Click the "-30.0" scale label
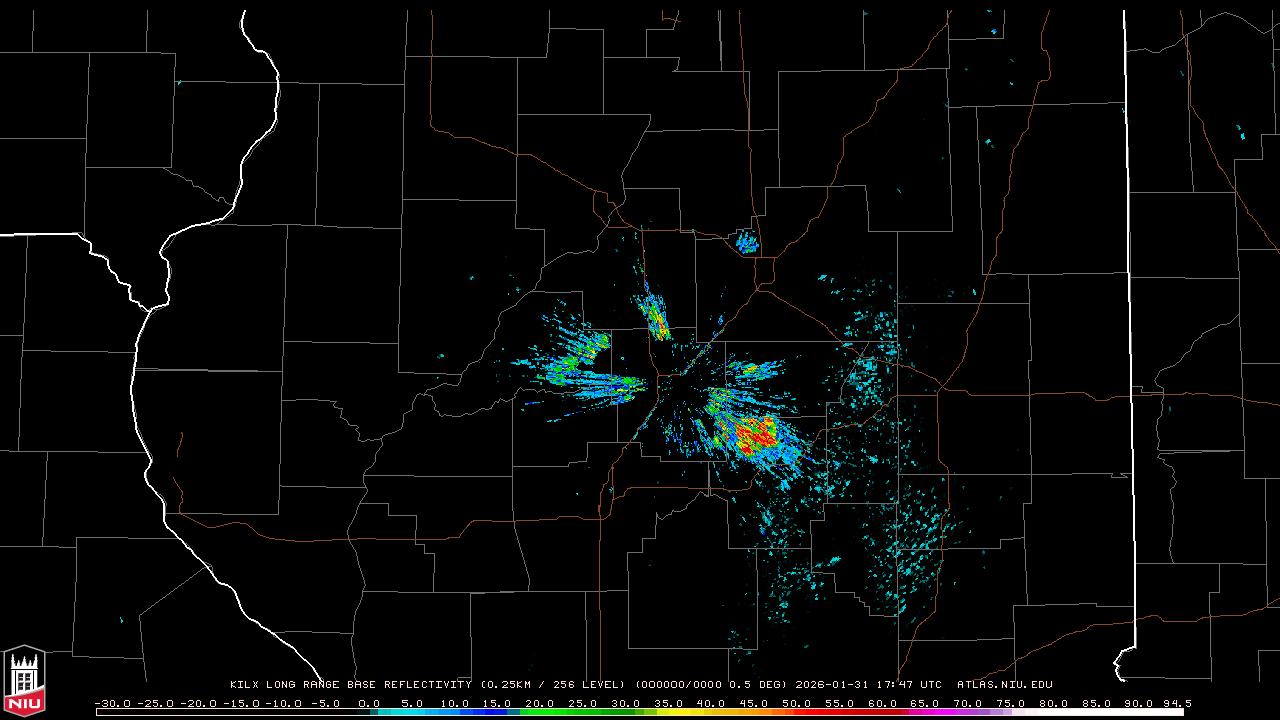Screen dimensions: 1280x720 pyautogui.click(x=113, y=703)
